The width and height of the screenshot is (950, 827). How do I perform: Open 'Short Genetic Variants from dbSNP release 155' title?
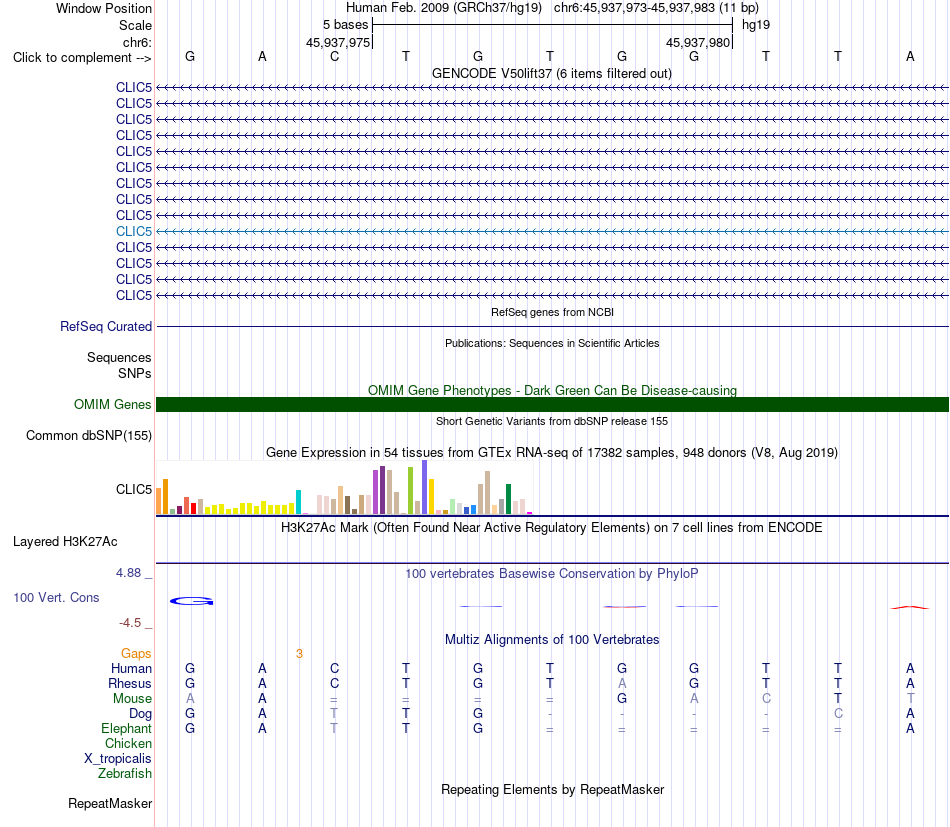pyautogui.click(x=552, y=421)
